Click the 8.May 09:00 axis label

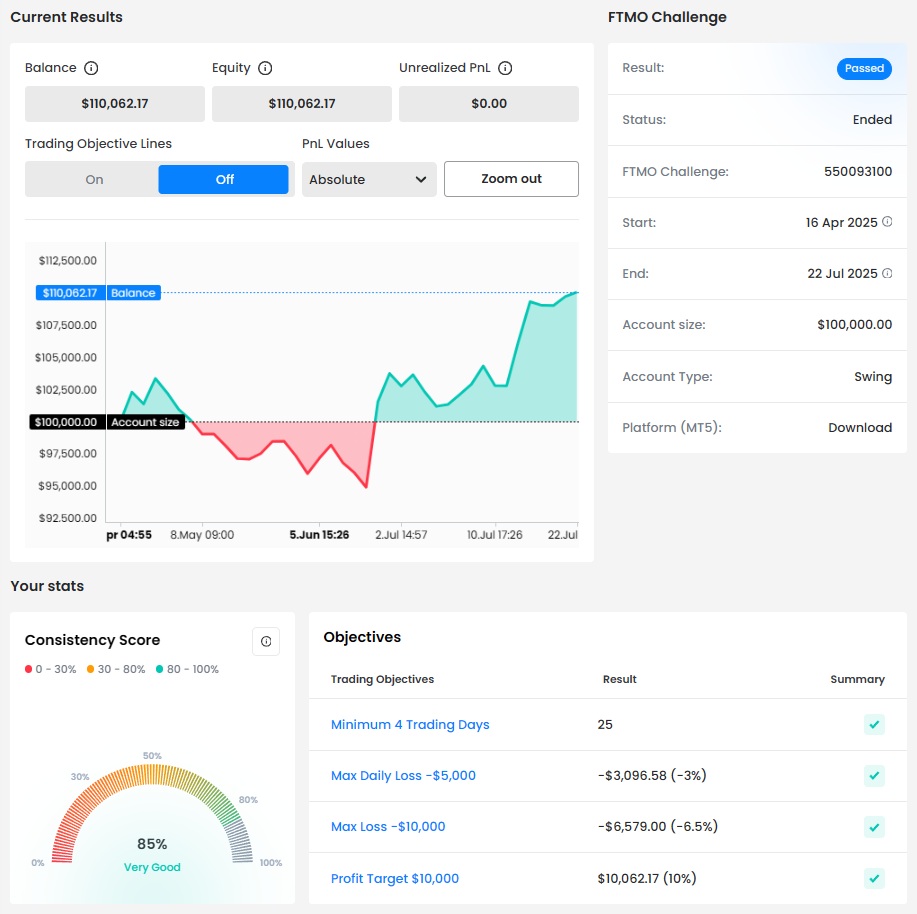202,535
